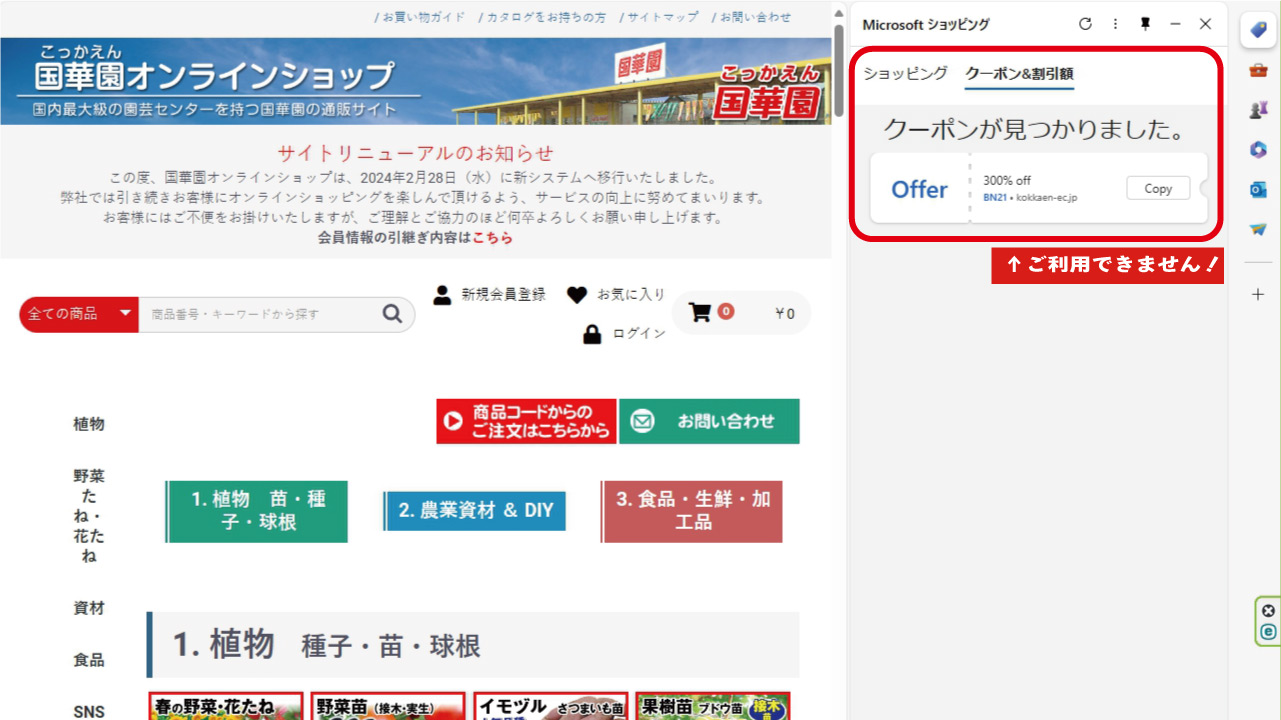Open イモヅル product thumbnail
The height and width of the screenshot is (720, 1281).
point(551,706)
